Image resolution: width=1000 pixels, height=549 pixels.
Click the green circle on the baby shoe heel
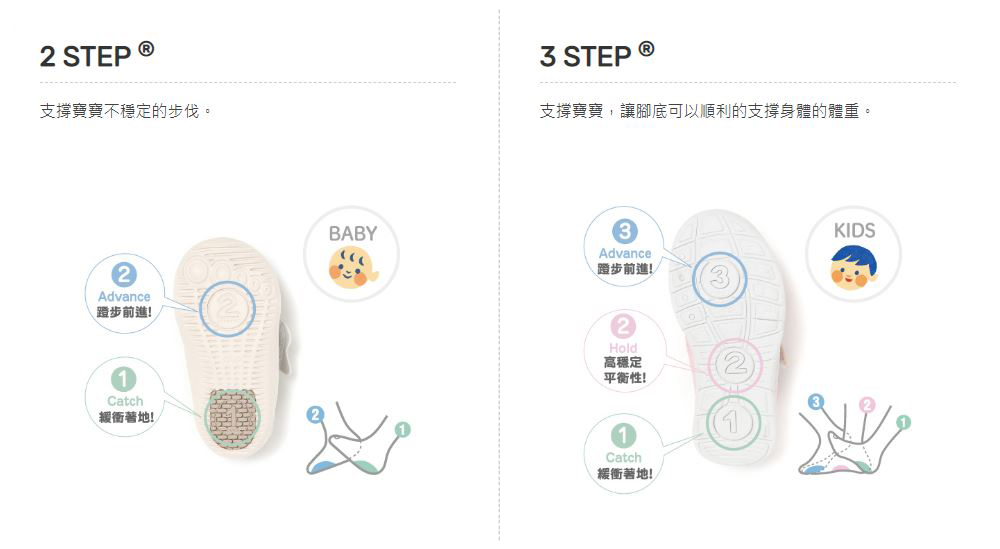coord(233,418)
